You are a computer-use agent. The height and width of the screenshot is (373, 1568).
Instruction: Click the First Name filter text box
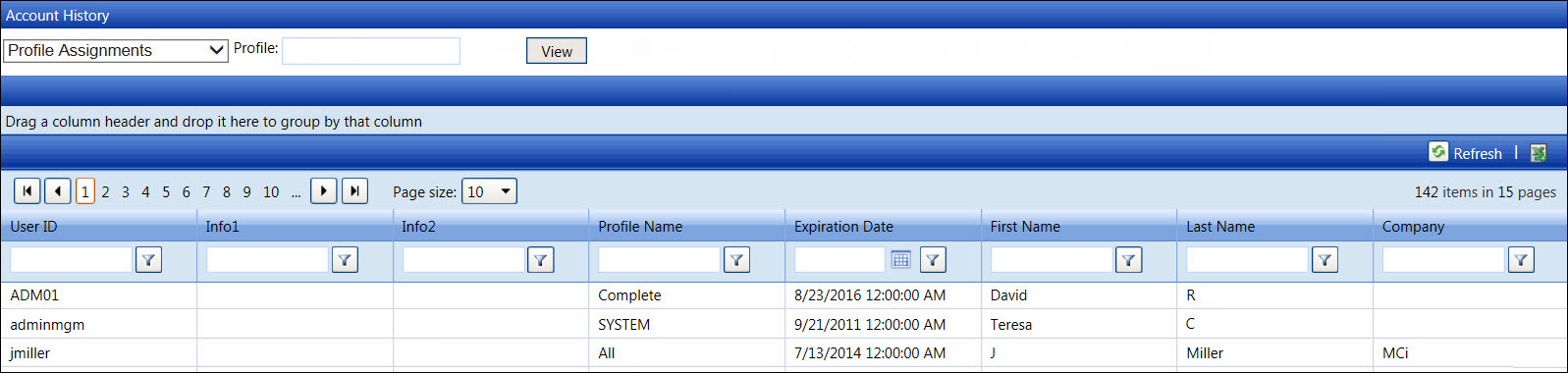point(1052,260)
